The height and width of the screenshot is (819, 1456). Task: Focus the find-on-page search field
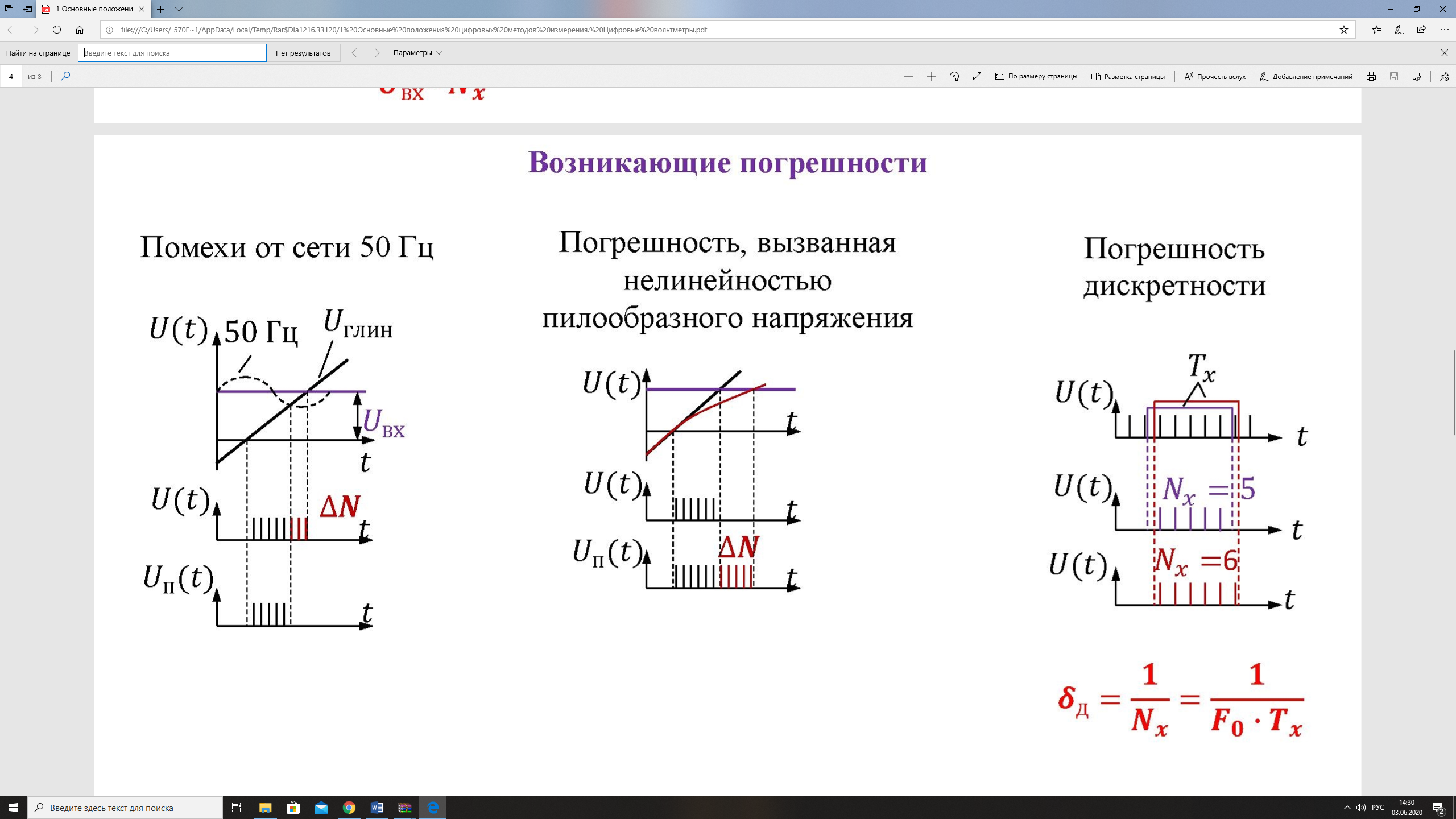coord(172,53)
